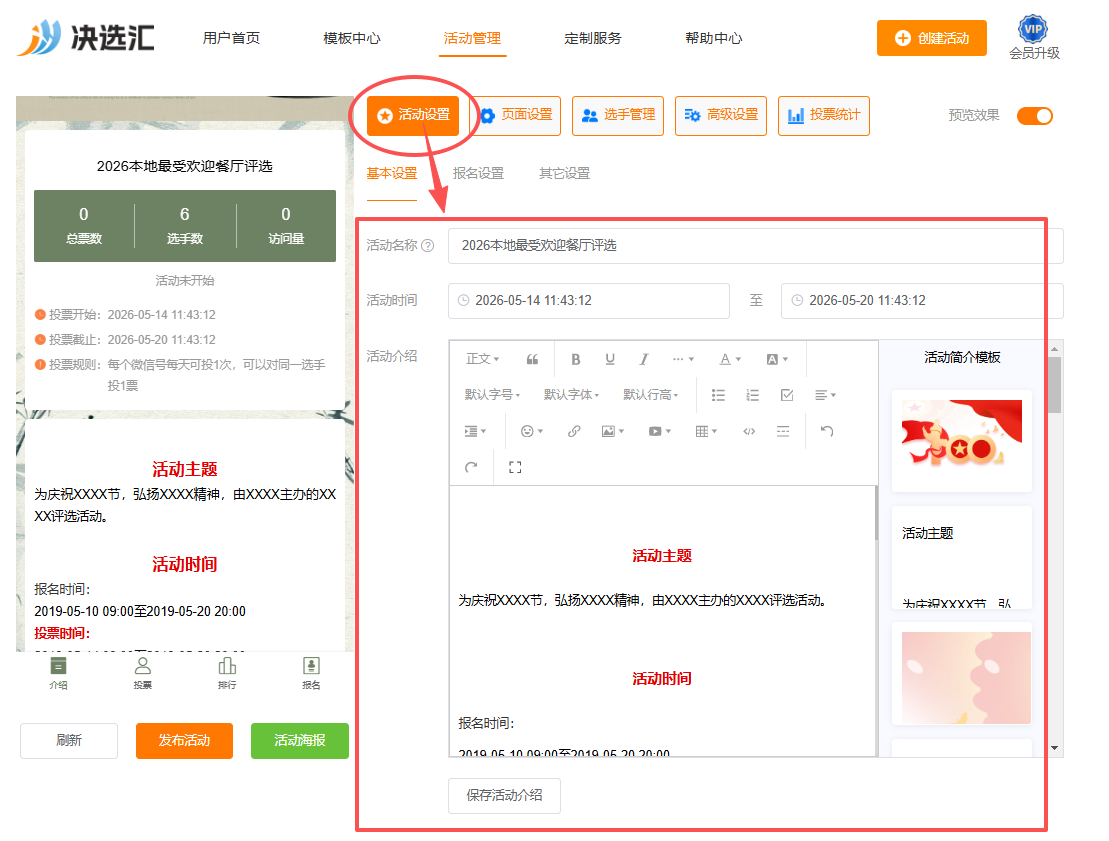The height and width of the screenshot is (841, 1109).
Task: Click the 活动设置 button
Action: coord(413,115)
